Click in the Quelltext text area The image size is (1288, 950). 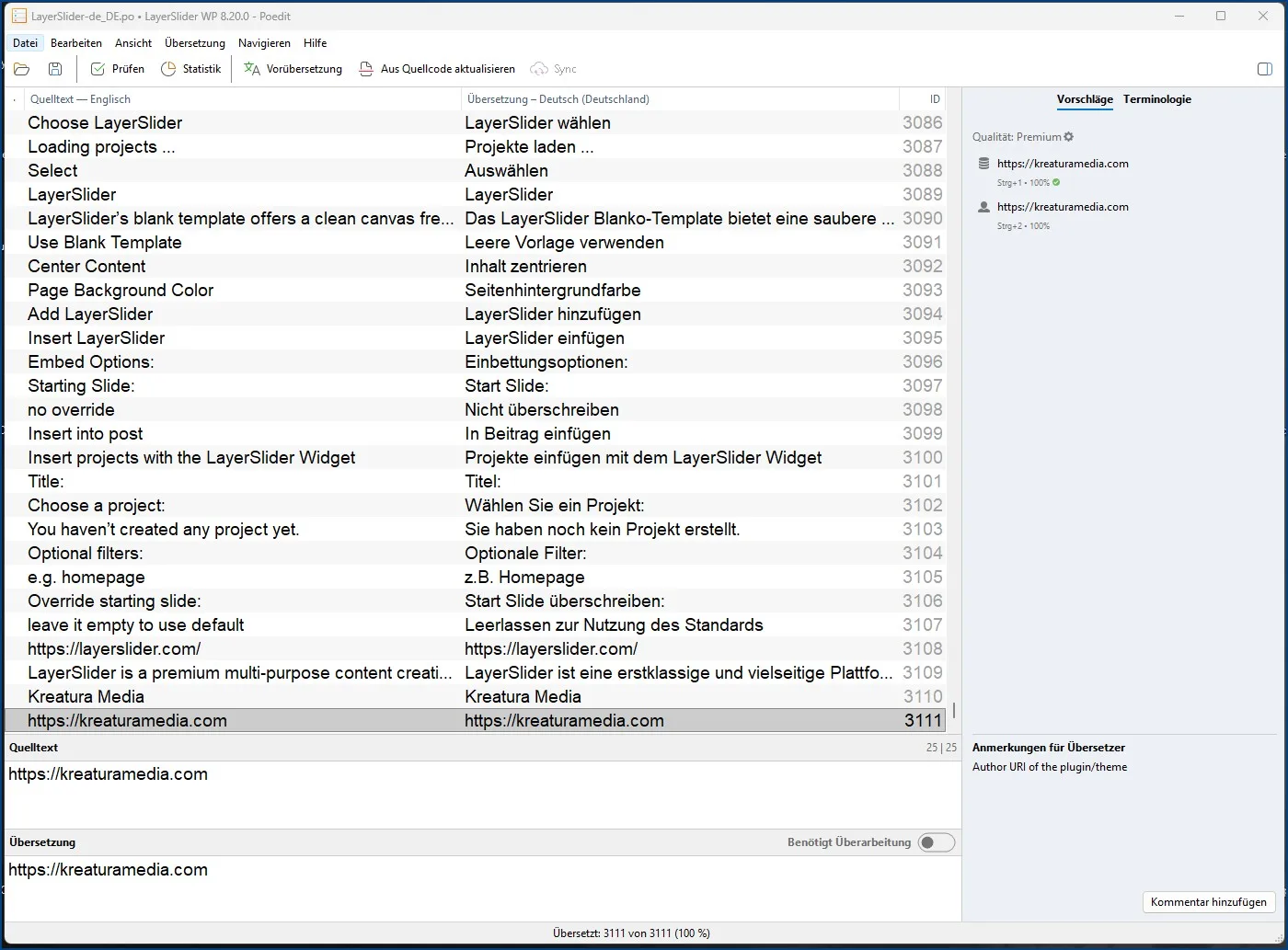[x=482, y=794]
